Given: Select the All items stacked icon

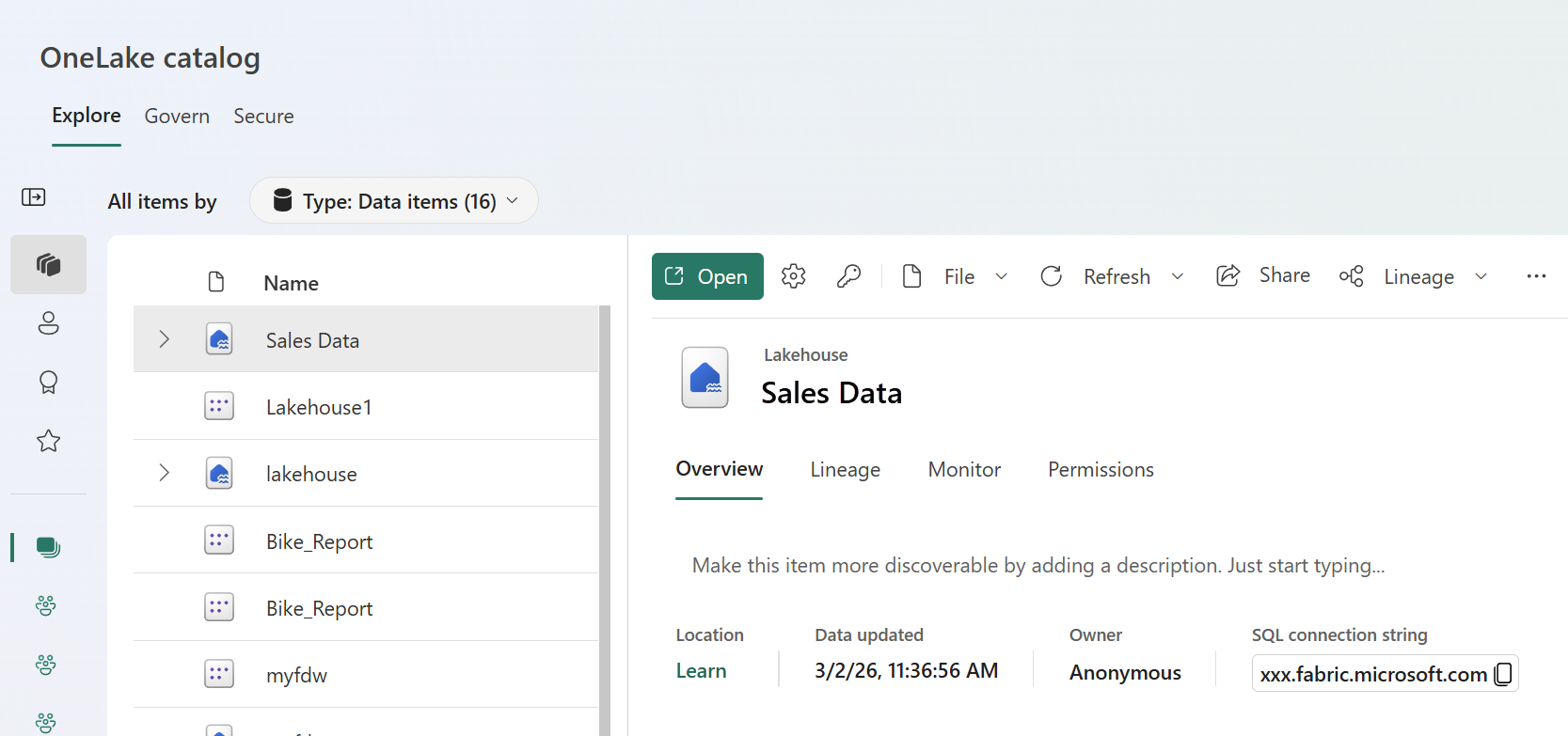Looking at the screenshot, I should tap(49, 265).
